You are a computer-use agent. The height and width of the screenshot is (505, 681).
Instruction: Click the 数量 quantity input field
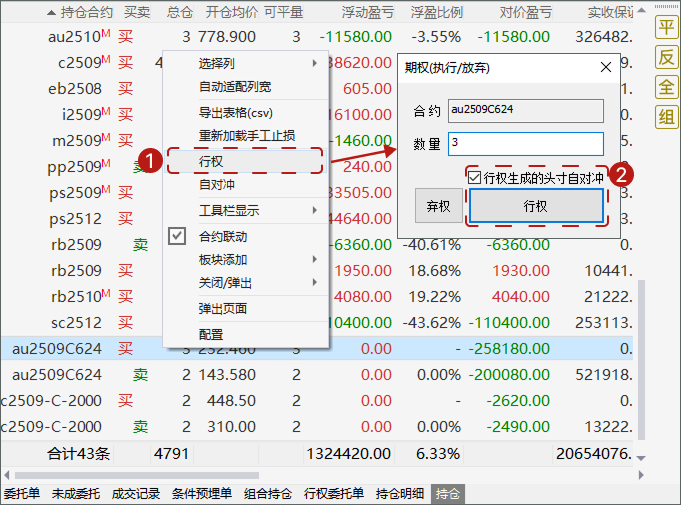(525, 144)
